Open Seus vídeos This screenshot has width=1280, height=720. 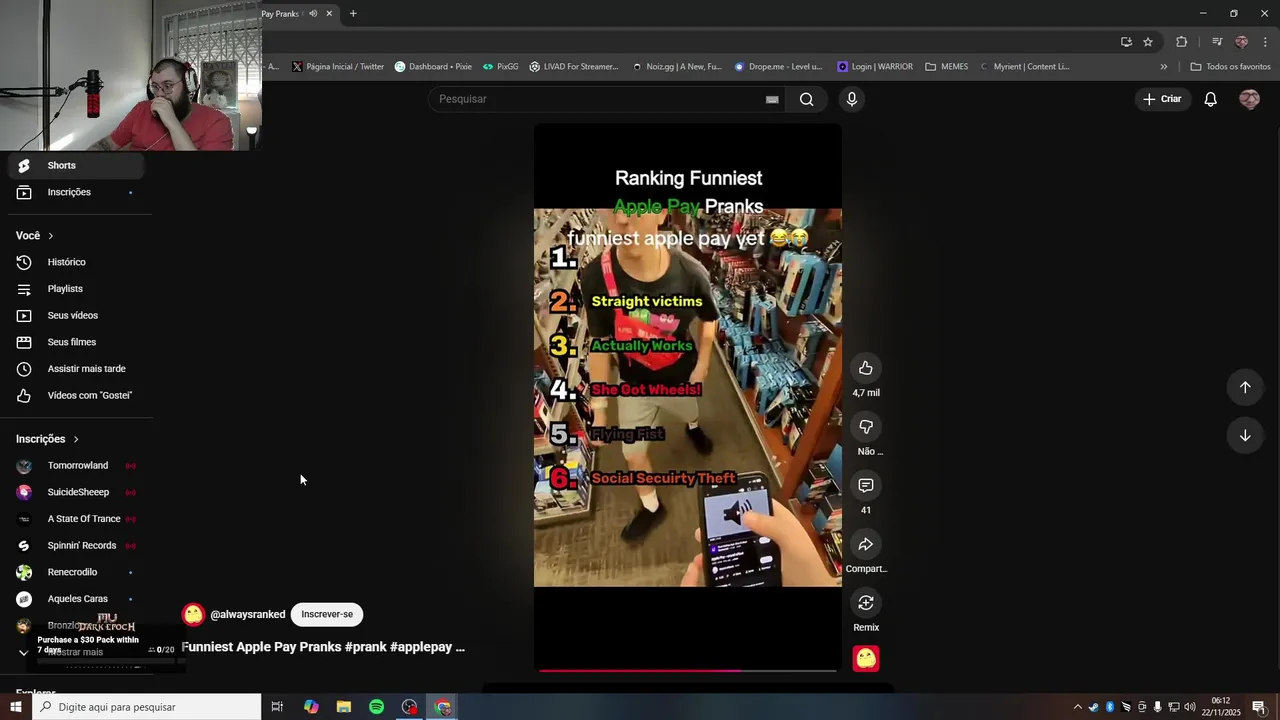click(76, 316)
